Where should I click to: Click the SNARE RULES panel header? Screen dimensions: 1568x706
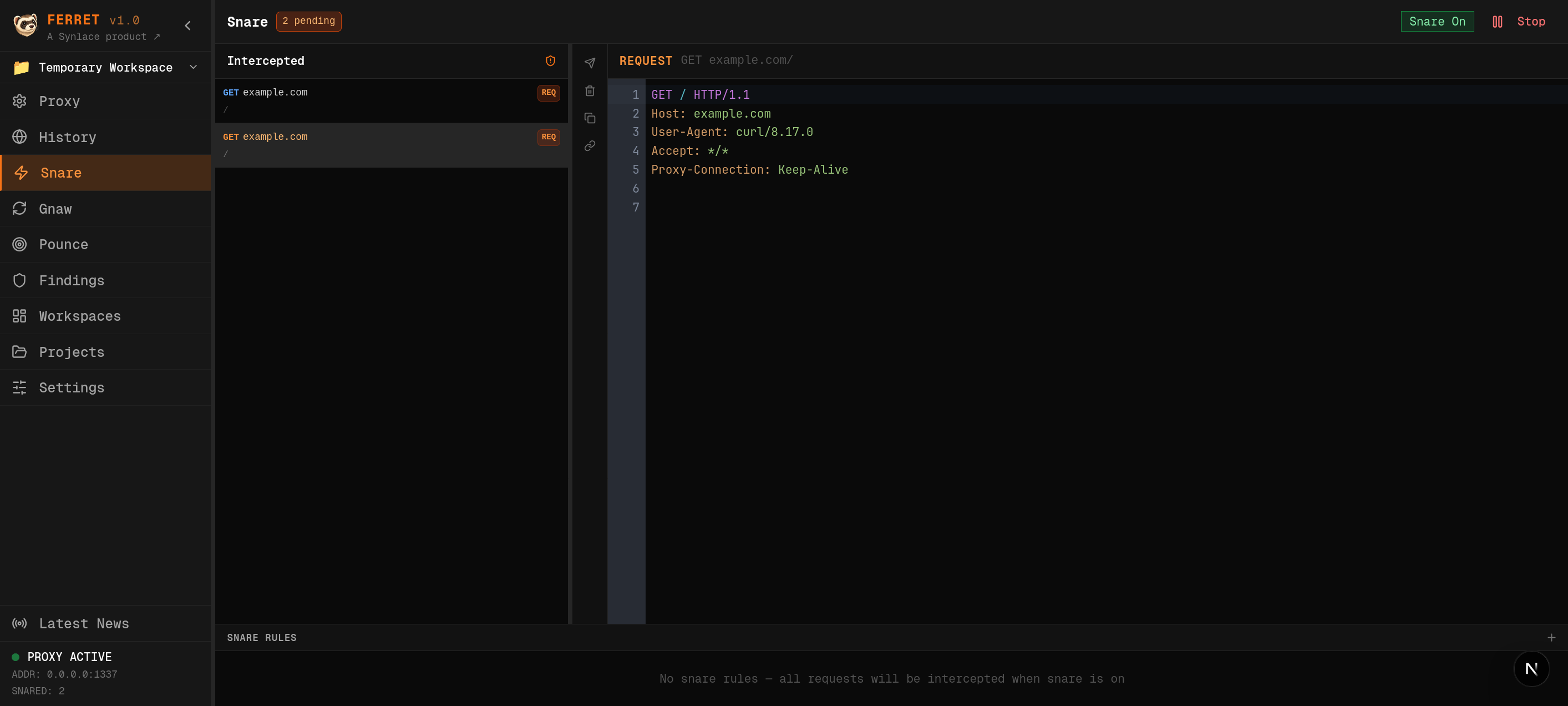click(x=891, y=637)
